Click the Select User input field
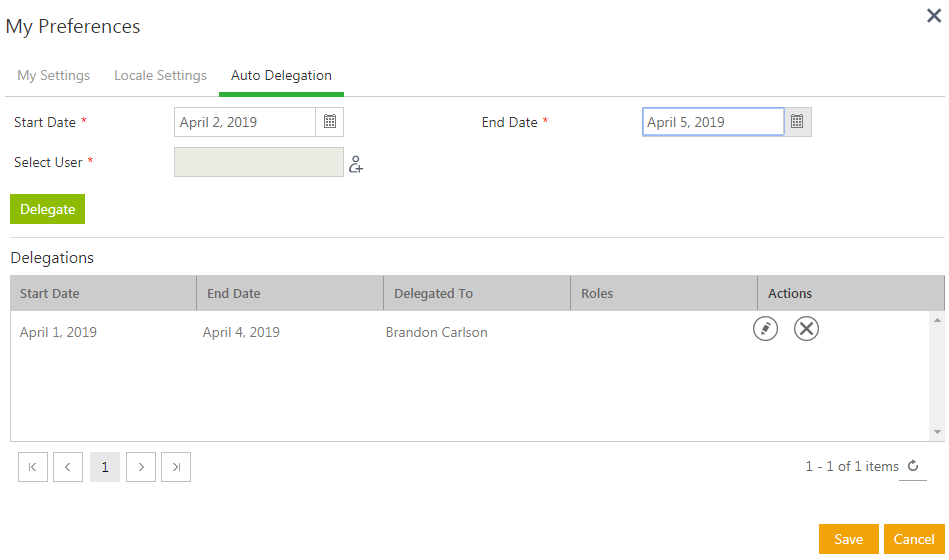Screen dimensions: 949x560 tap(258, 162)
